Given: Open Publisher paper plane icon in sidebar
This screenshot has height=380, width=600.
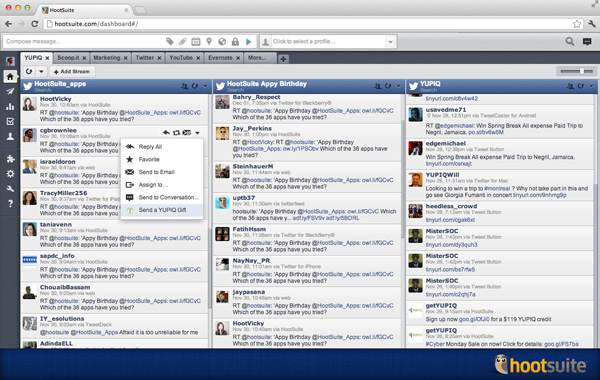Looking at the screenshot, I should (x=10, y=91).
